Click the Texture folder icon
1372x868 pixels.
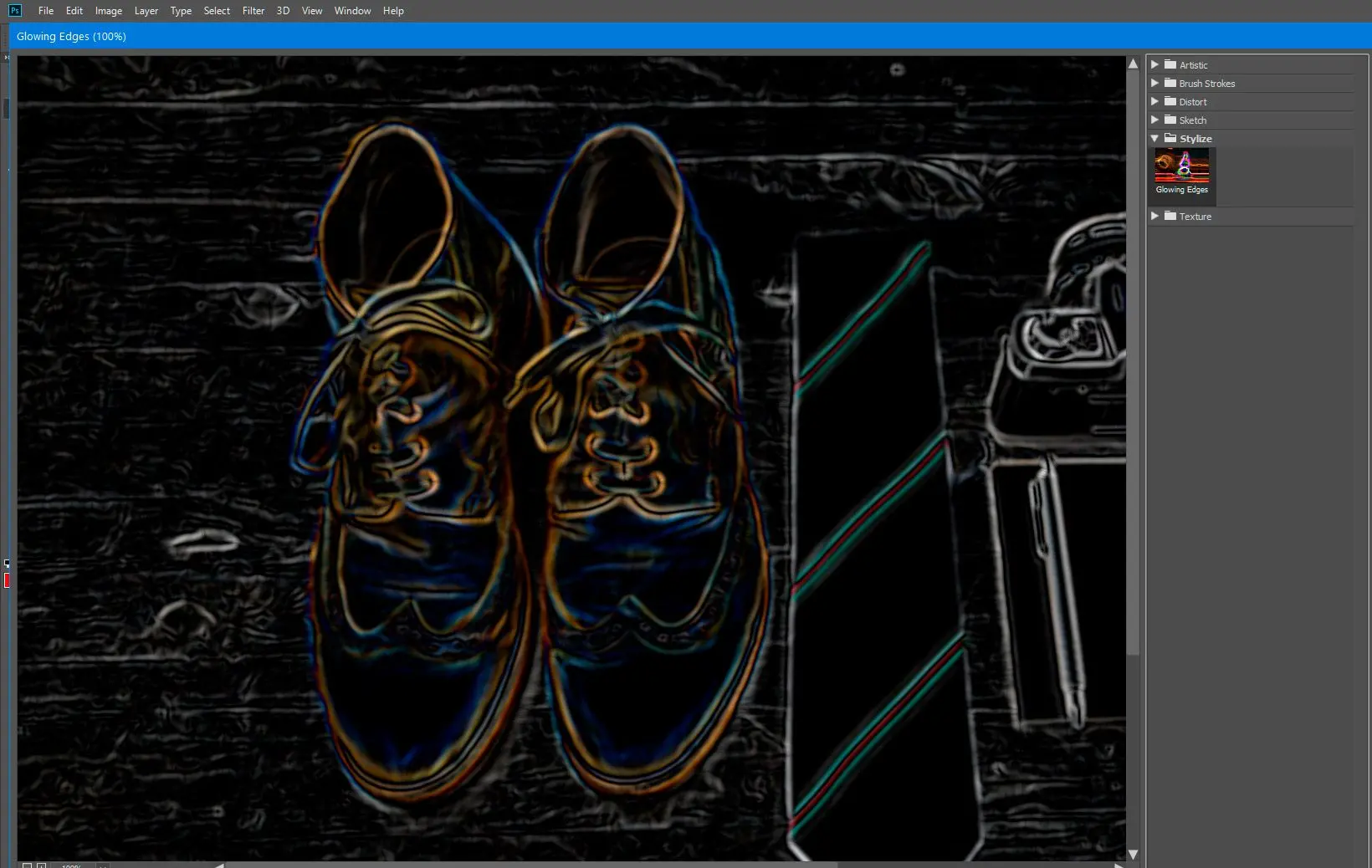pos(1170,216)
